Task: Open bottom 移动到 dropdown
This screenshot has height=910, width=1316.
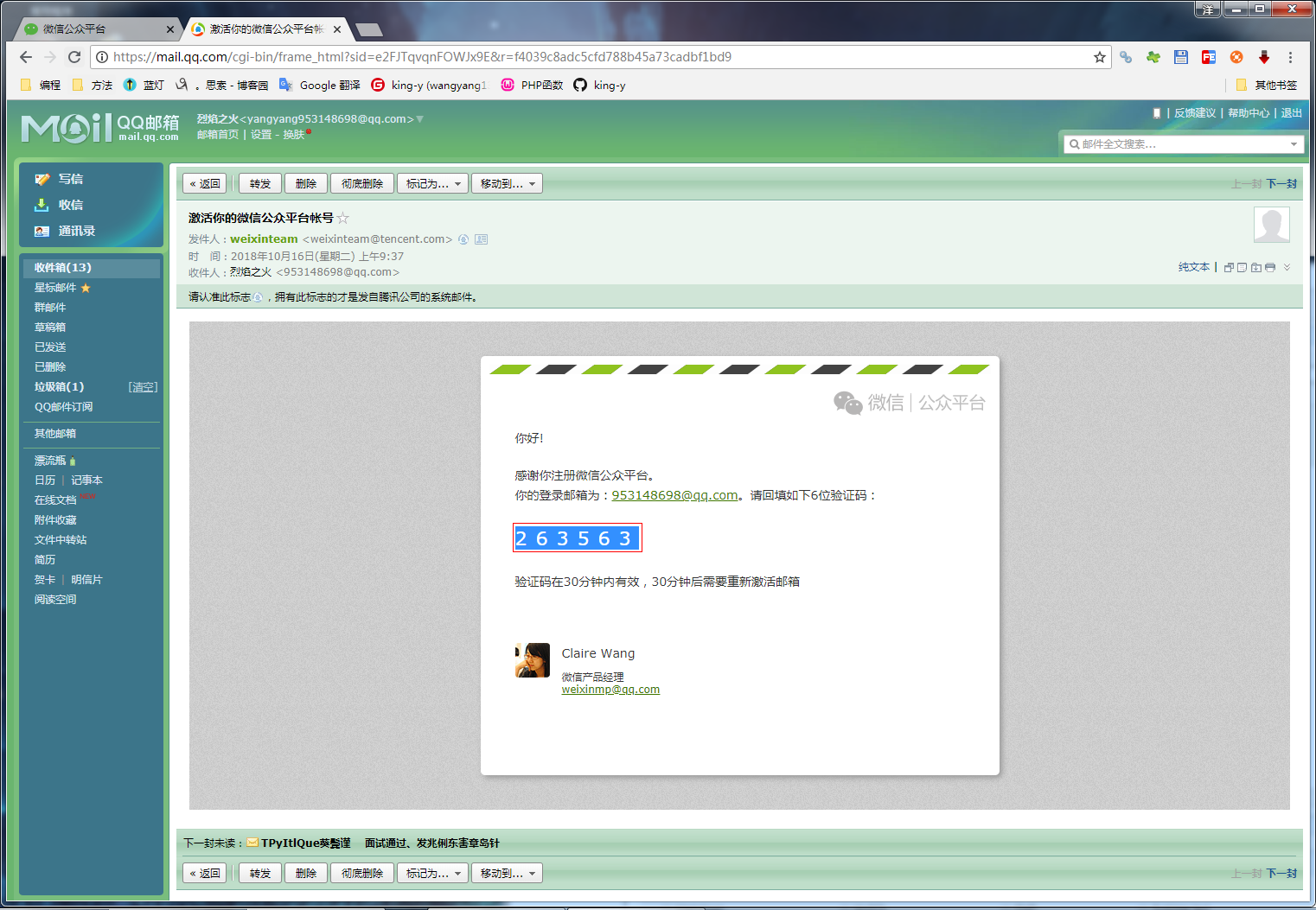Action: coord(507,873)
